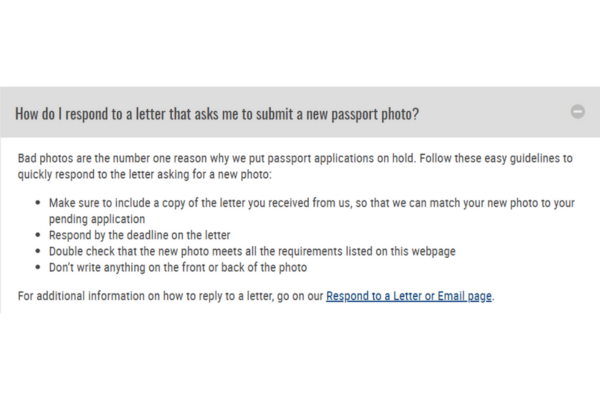Click the bullet dot before "Respond by the deadline"
This screenshot has height=400, width=600.
pyautogui.click(x=38, y=235)
